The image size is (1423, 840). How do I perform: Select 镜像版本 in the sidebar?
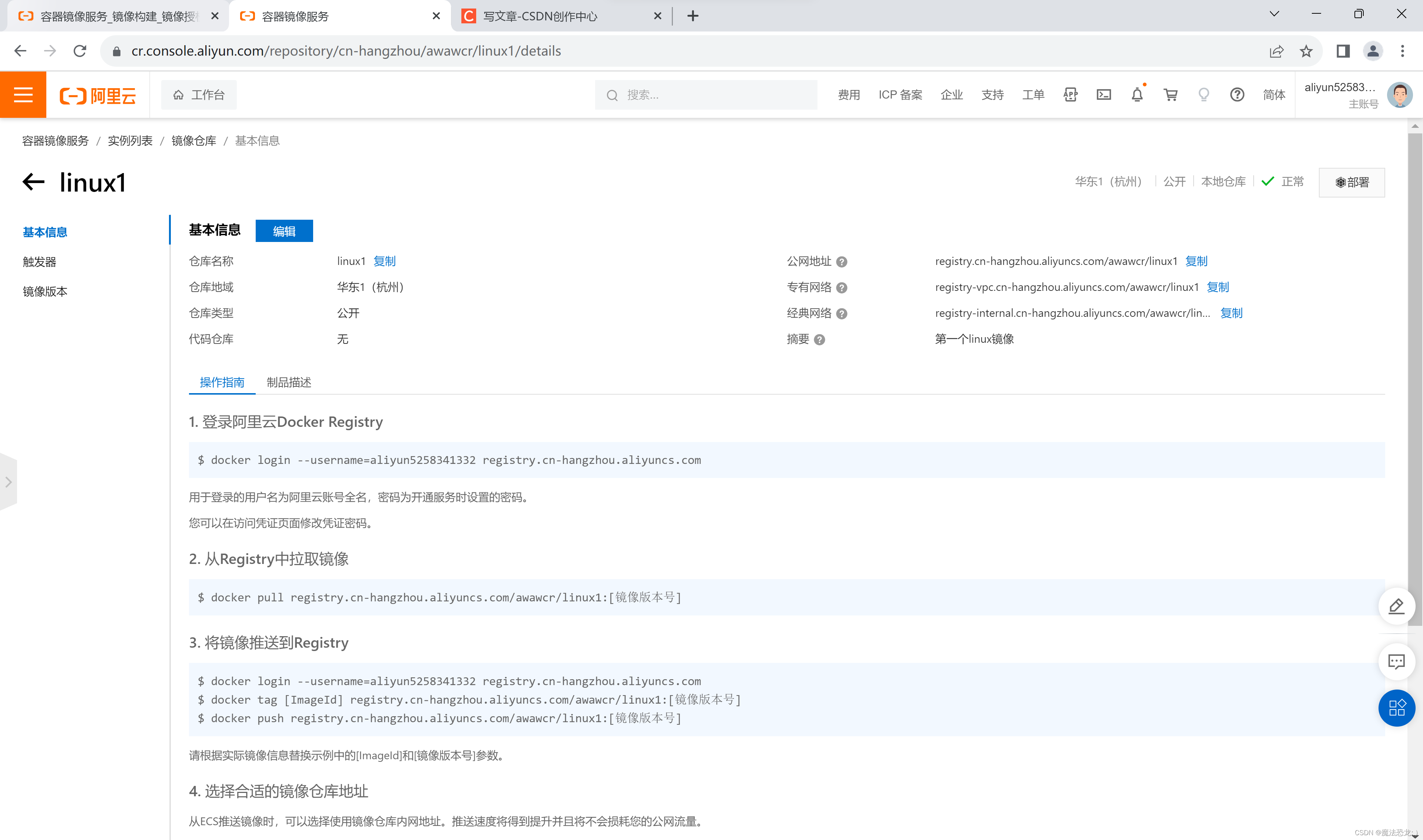(45, 292)
